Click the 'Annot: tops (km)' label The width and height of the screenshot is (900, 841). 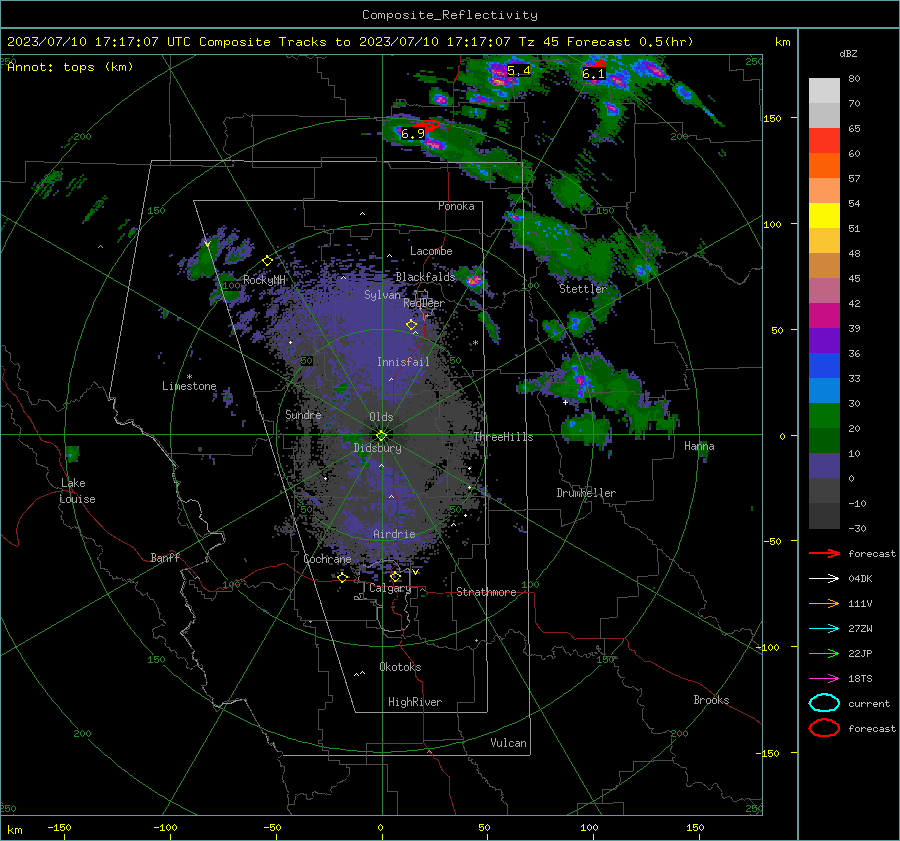coord(70,67)
